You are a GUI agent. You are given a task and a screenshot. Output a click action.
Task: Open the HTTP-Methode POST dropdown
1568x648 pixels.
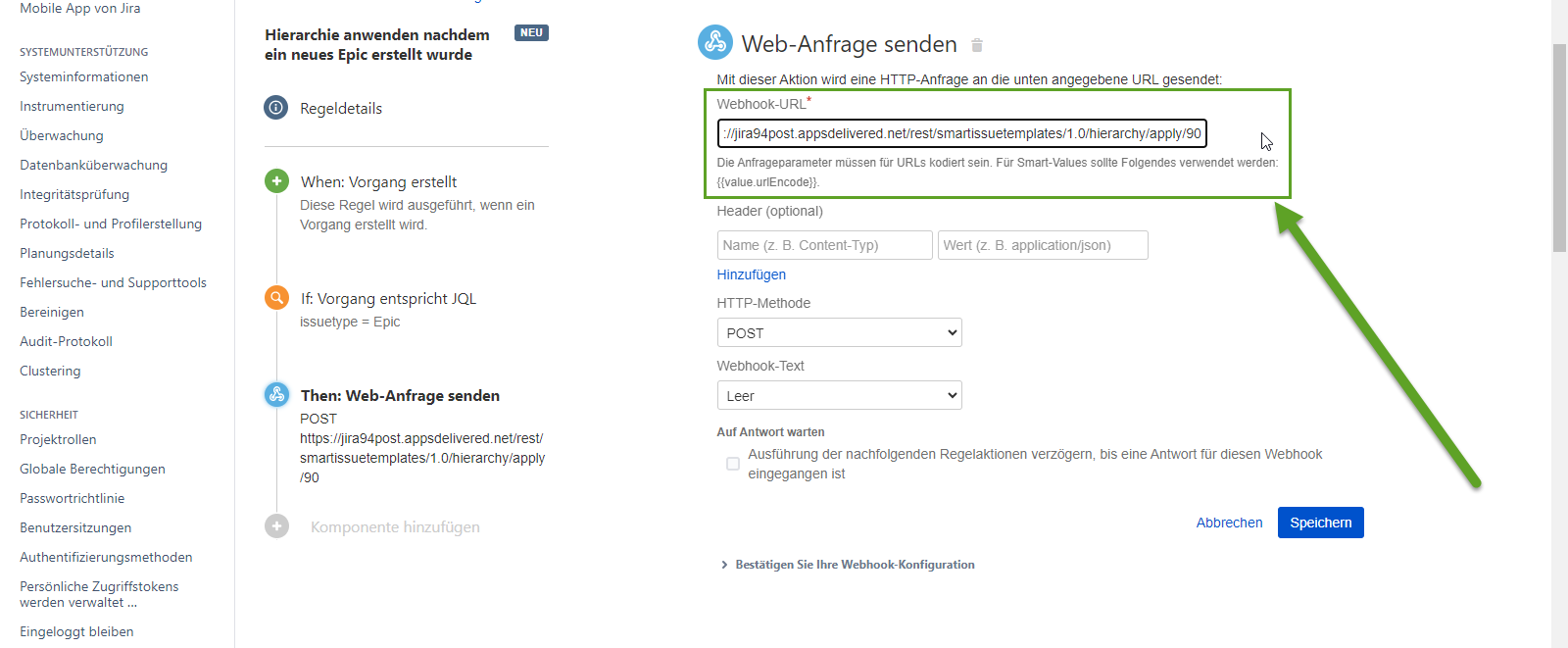(839, 333)
